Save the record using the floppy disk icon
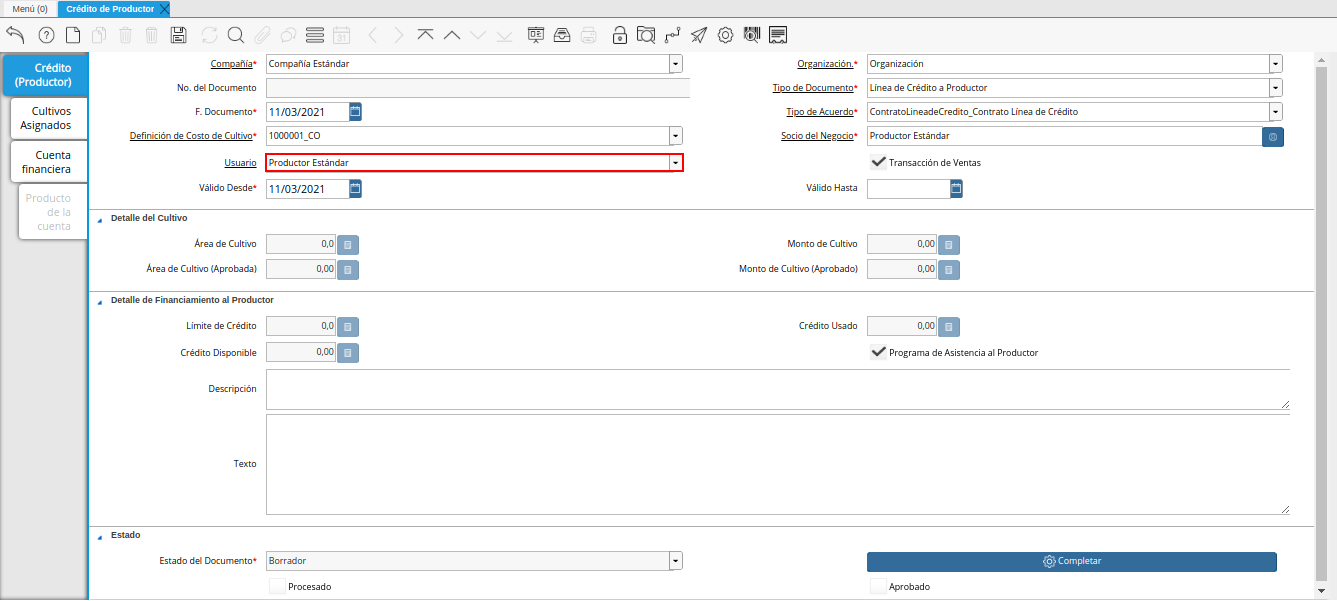Image resolution: width=1337 pixels, height=601 pixels. 179,35
